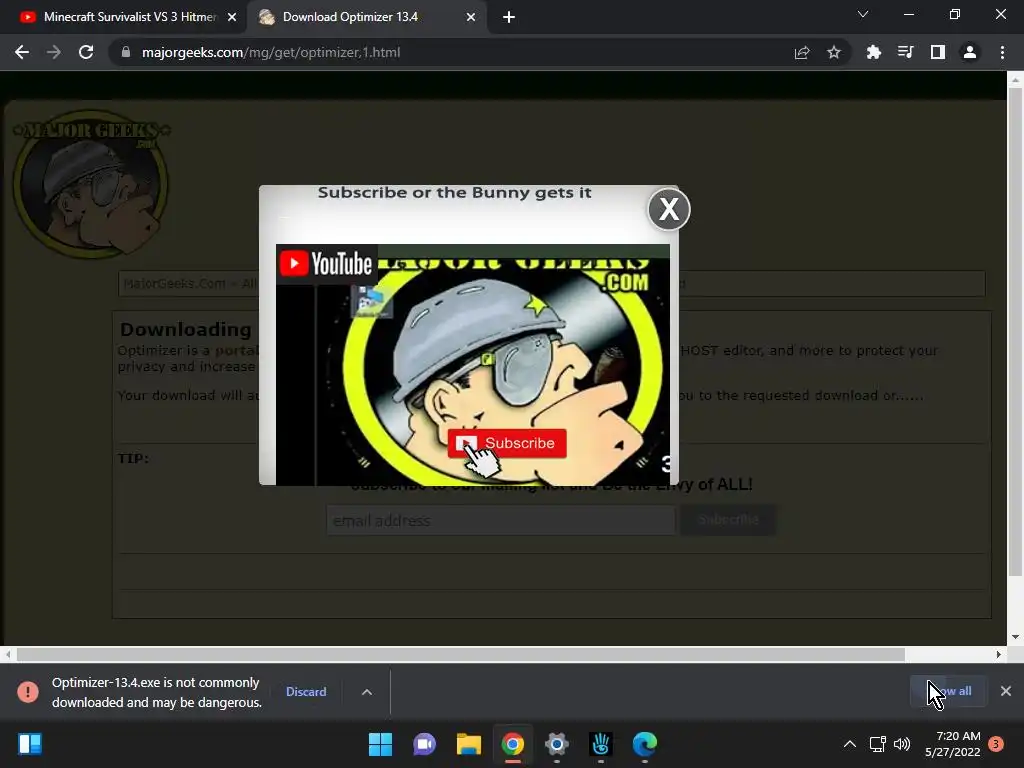Share this page from the address bar
Image resolution: width=1024 pixels, height=768 pixels.
click(802, 52)
